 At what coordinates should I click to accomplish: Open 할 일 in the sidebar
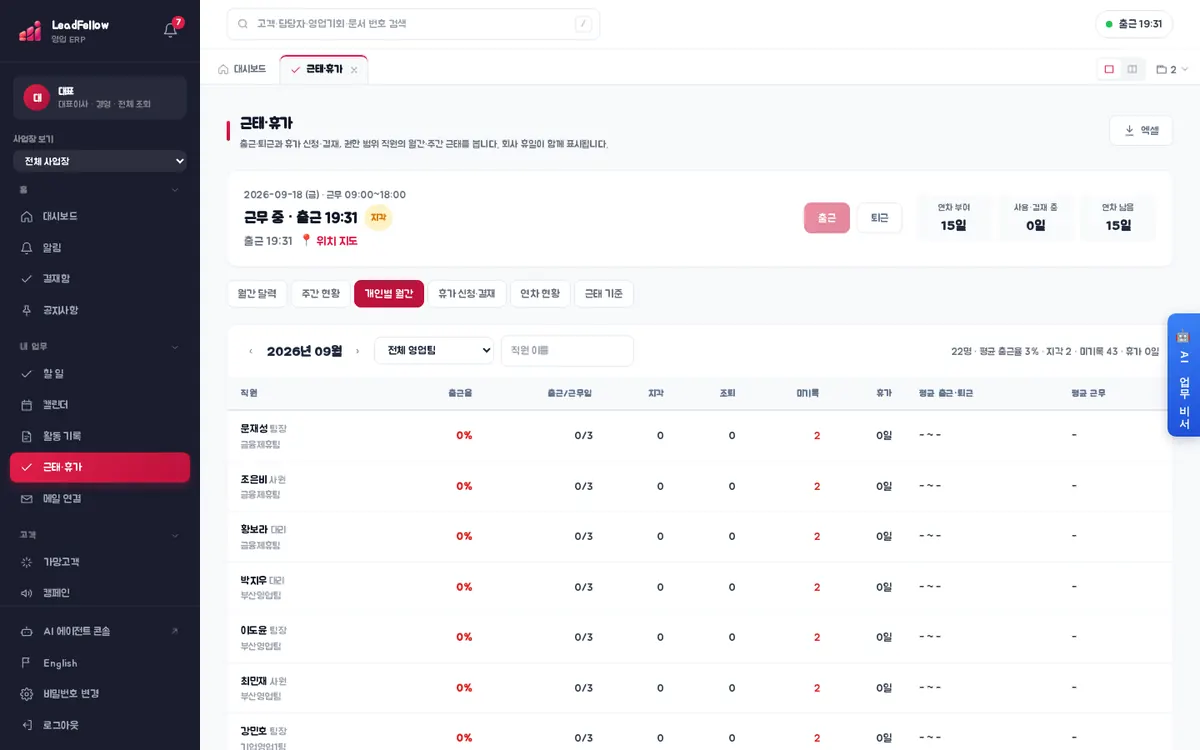click(100, 373)
